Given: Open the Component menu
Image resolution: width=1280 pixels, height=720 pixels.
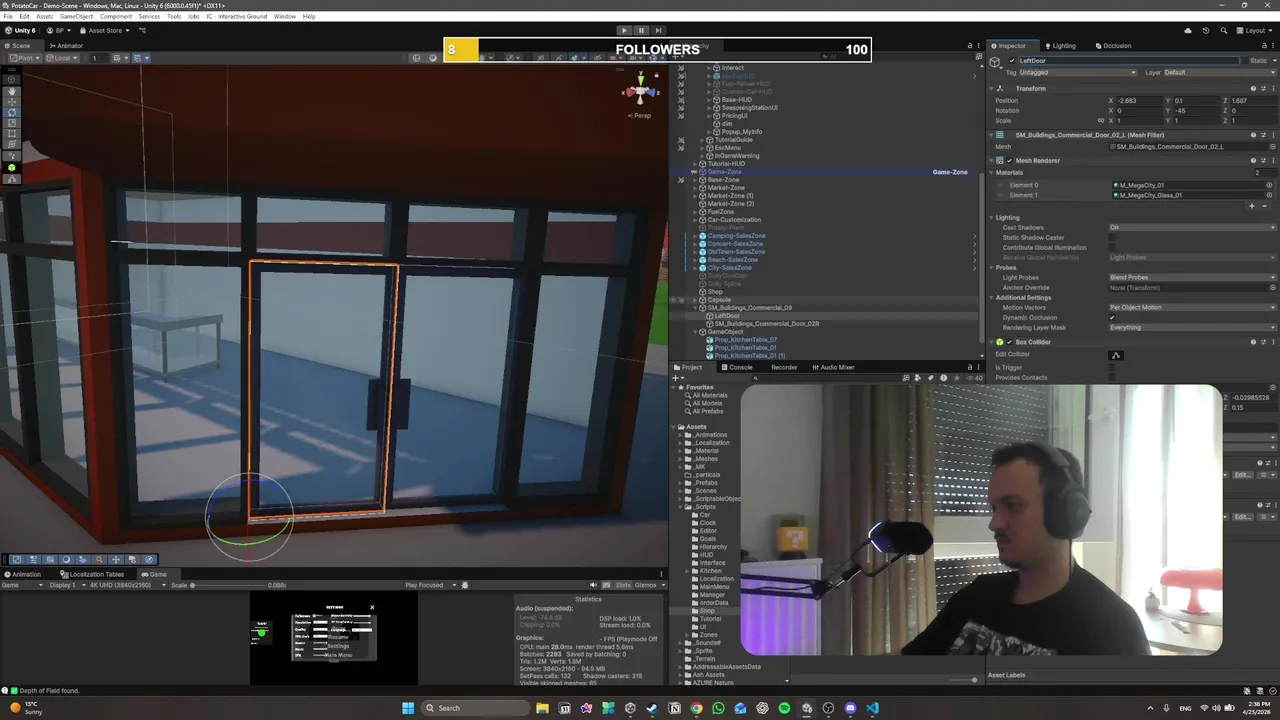Looking at the screenshot, I should coord(116,17).
